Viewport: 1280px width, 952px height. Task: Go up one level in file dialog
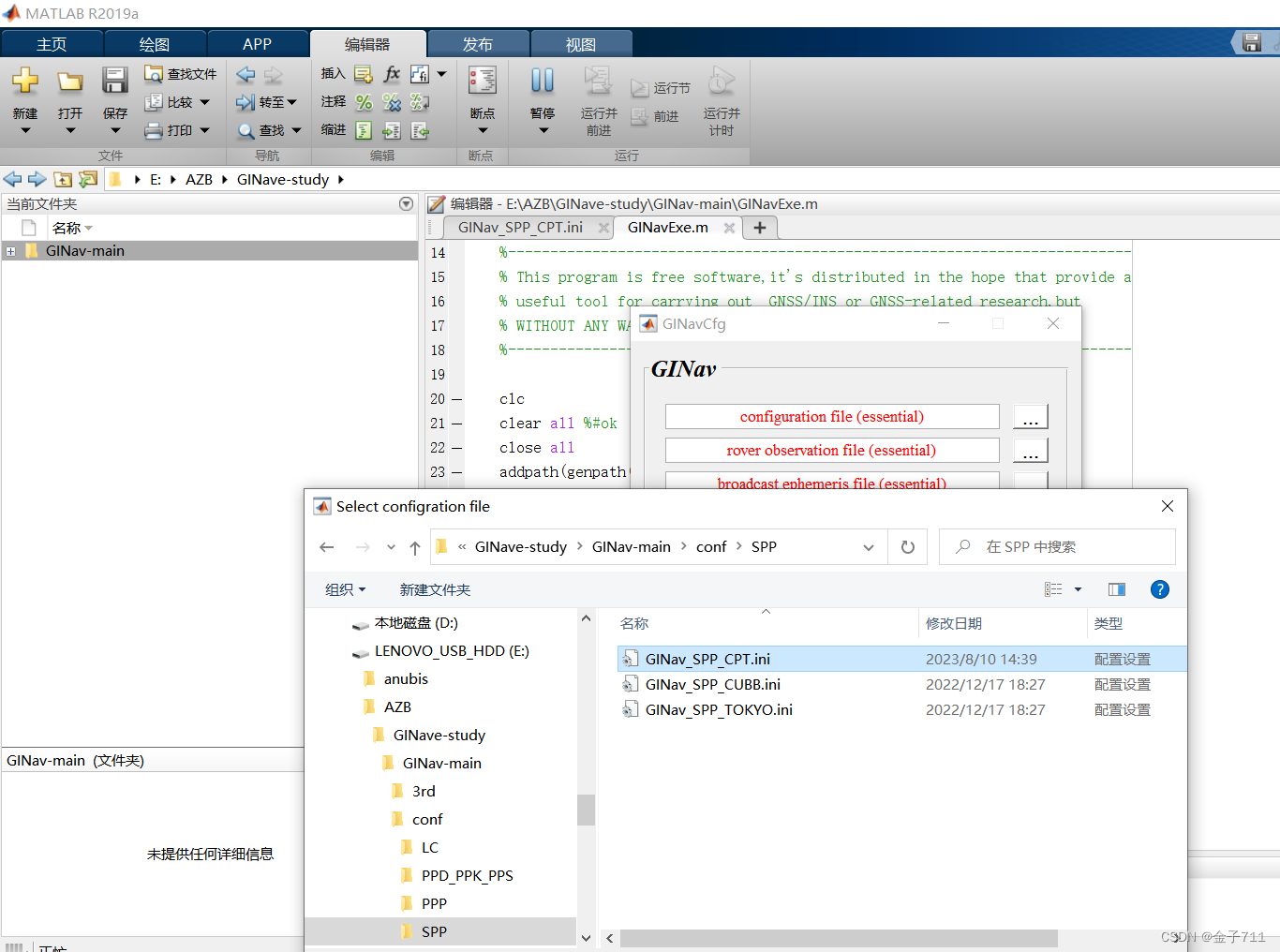coord(415,547)
